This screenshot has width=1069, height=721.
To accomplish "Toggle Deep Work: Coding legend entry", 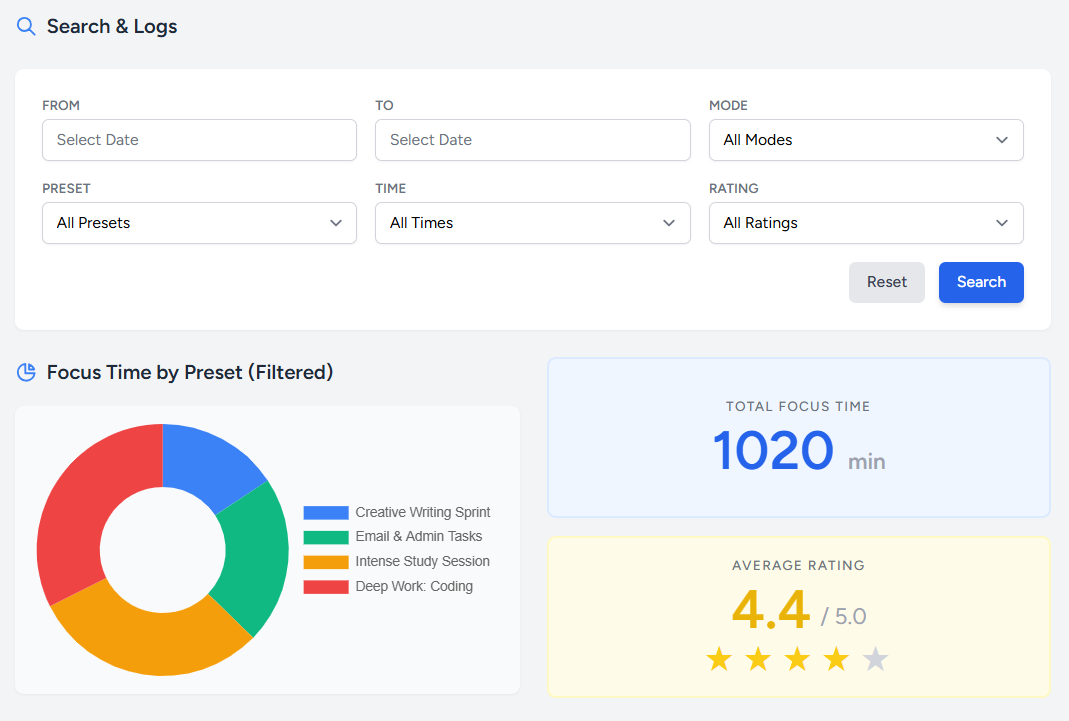I will pos(413,587).
